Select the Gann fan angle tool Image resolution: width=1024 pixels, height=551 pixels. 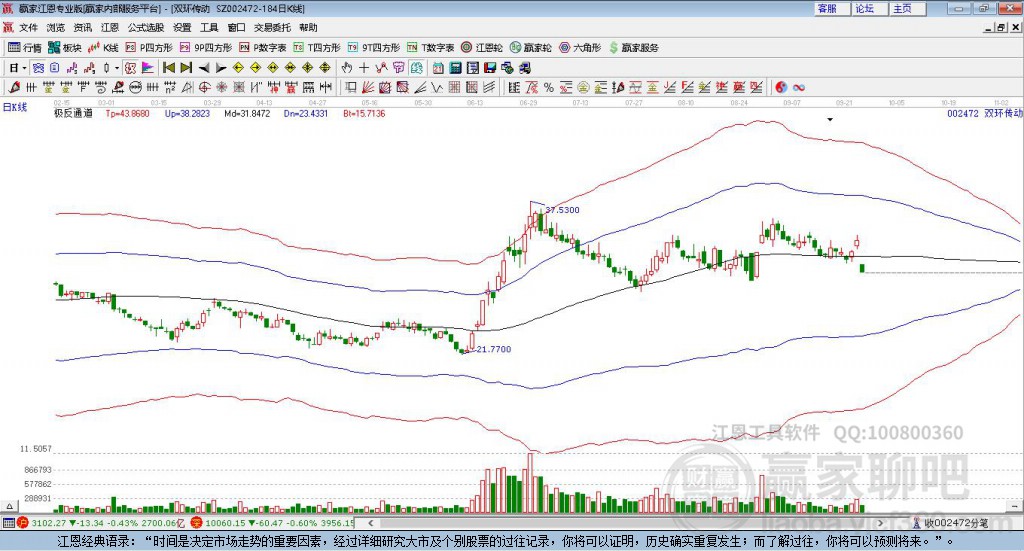[x=367, y=87]
